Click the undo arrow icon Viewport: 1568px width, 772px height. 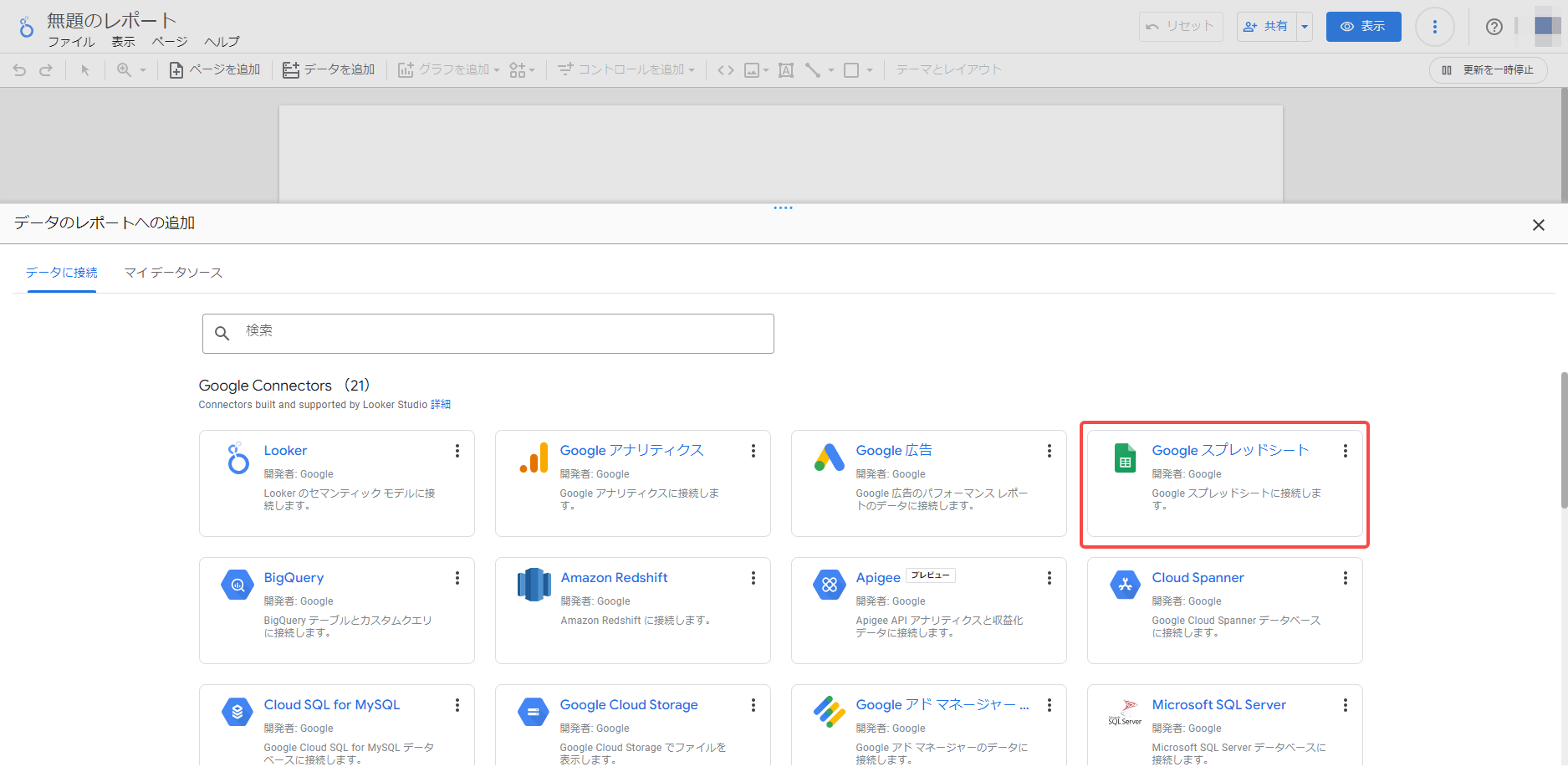tap(19, 70)
